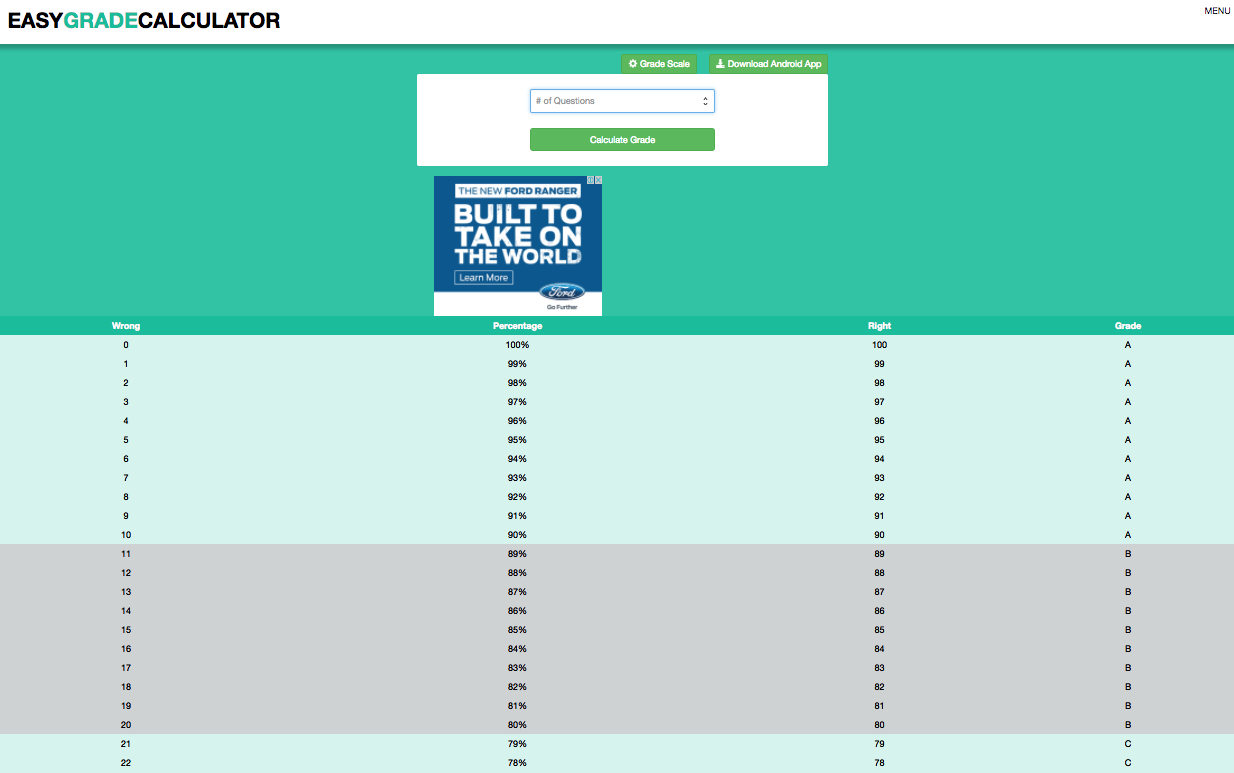The height and width of the screenshot is (773, 1234).
Task: Click the Ford Ranger ad banner image
Action: (x=518, y=246)
